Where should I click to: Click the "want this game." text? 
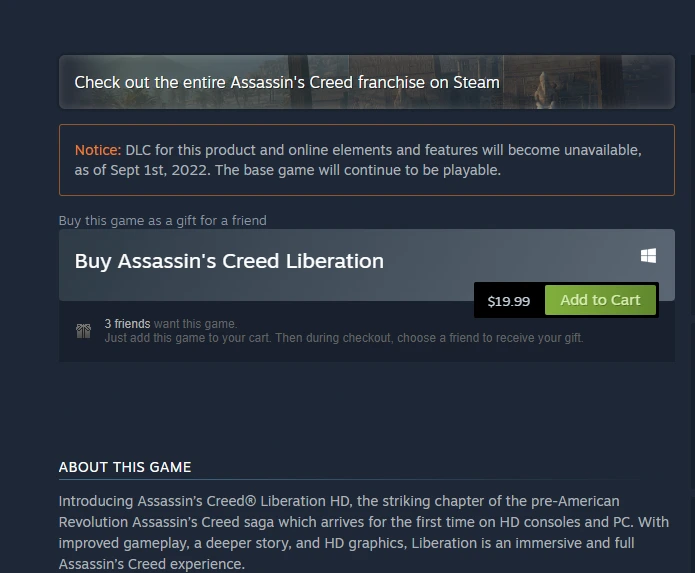[x=195, y=324]
